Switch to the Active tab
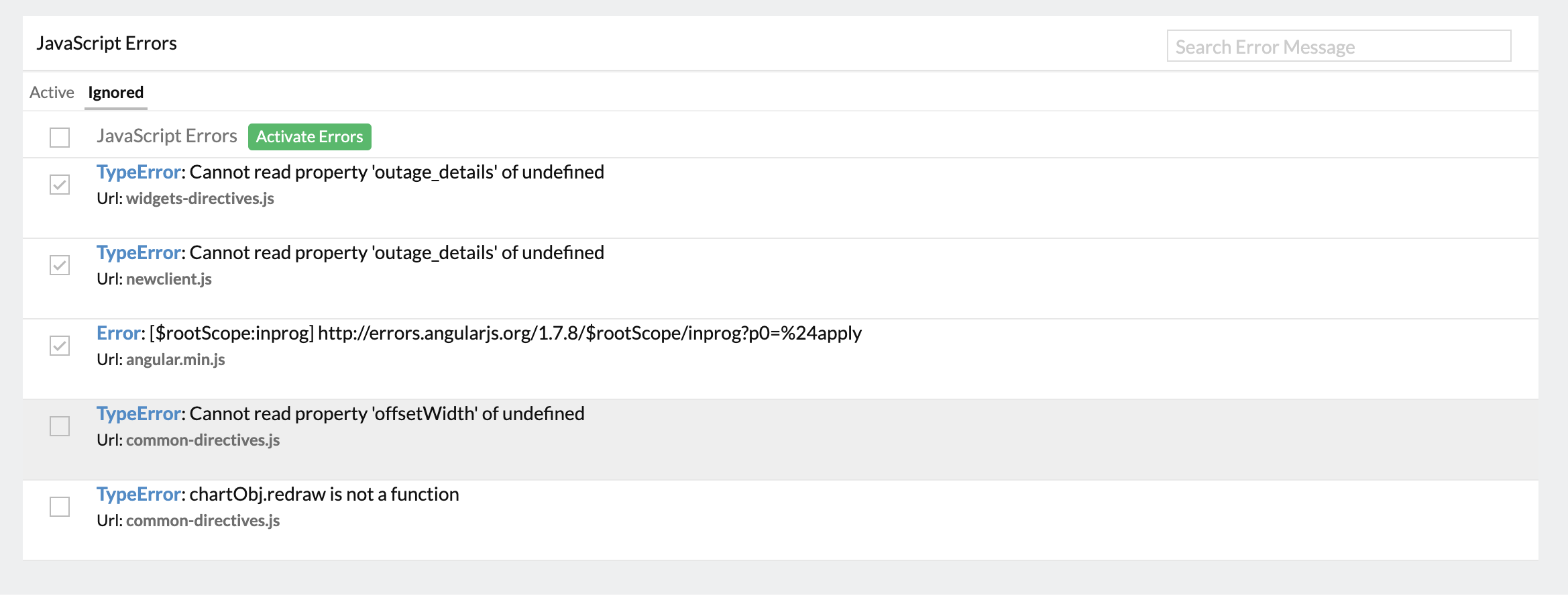 [x=52, y=93]
